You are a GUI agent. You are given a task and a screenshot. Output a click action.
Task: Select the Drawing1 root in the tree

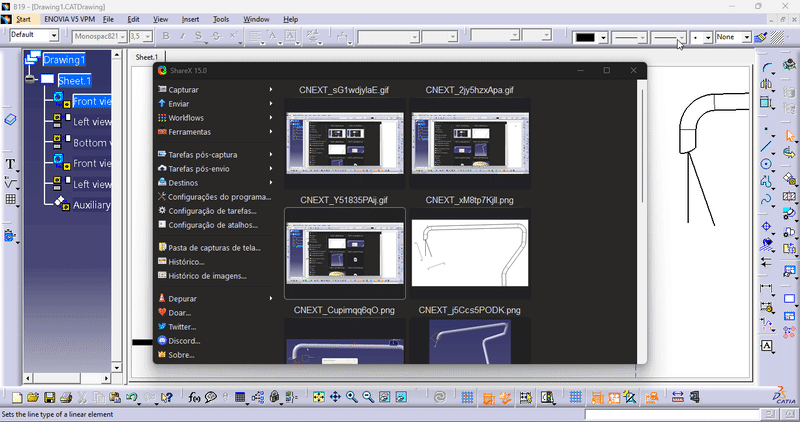click(64, 60)
